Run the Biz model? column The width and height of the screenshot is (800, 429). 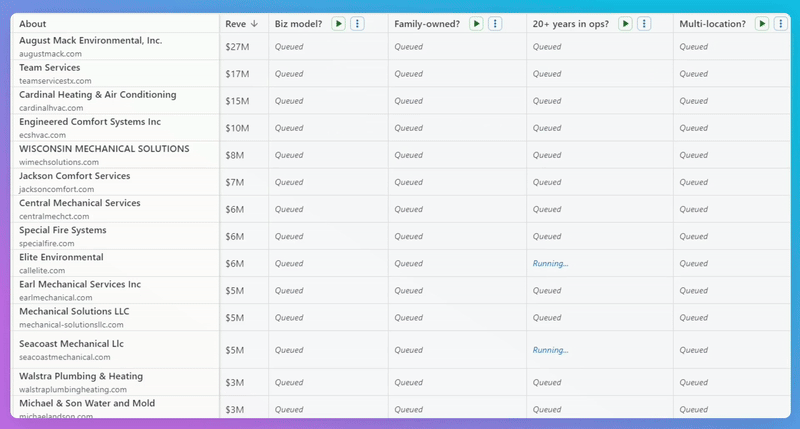[338, 23]
